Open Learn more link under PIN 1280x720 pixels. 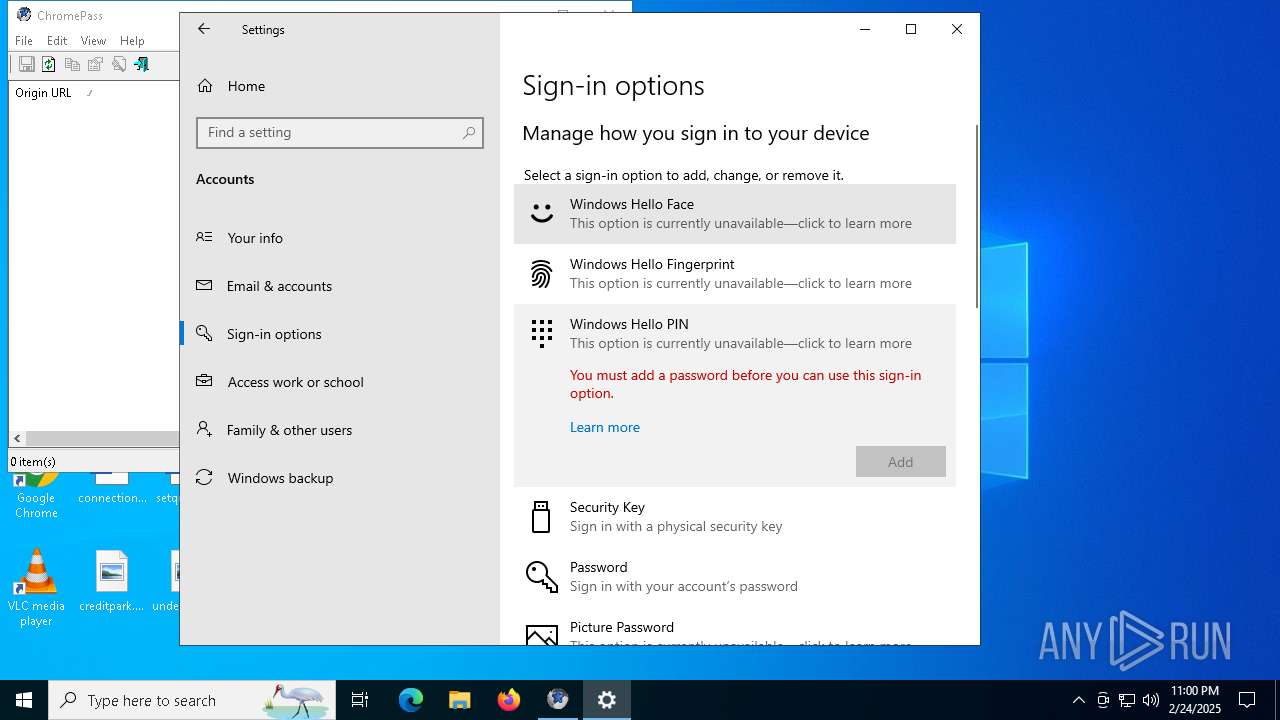[x=605, y=427]
